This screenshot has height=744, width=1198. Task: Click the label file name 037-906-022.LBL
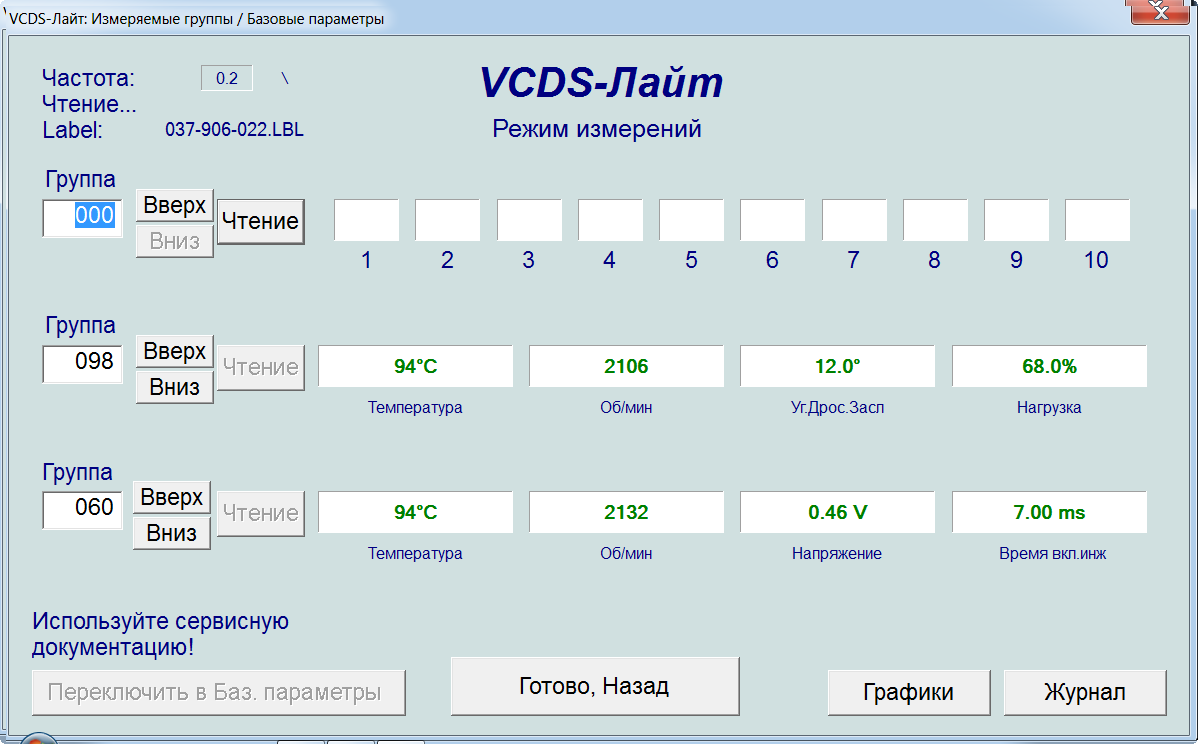[235, 129]
